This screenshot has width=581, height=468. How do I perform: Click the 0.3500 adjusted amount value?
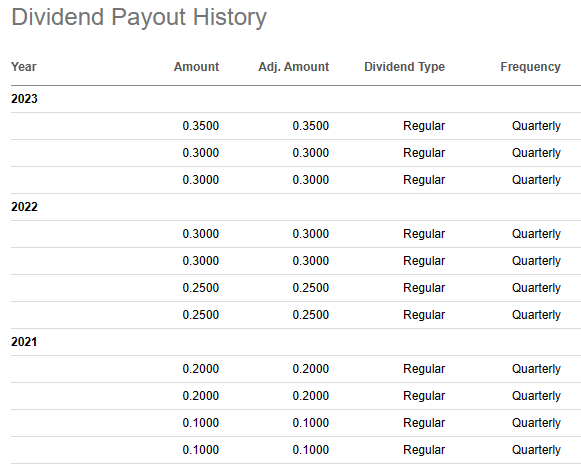click(x=311, y=126)
